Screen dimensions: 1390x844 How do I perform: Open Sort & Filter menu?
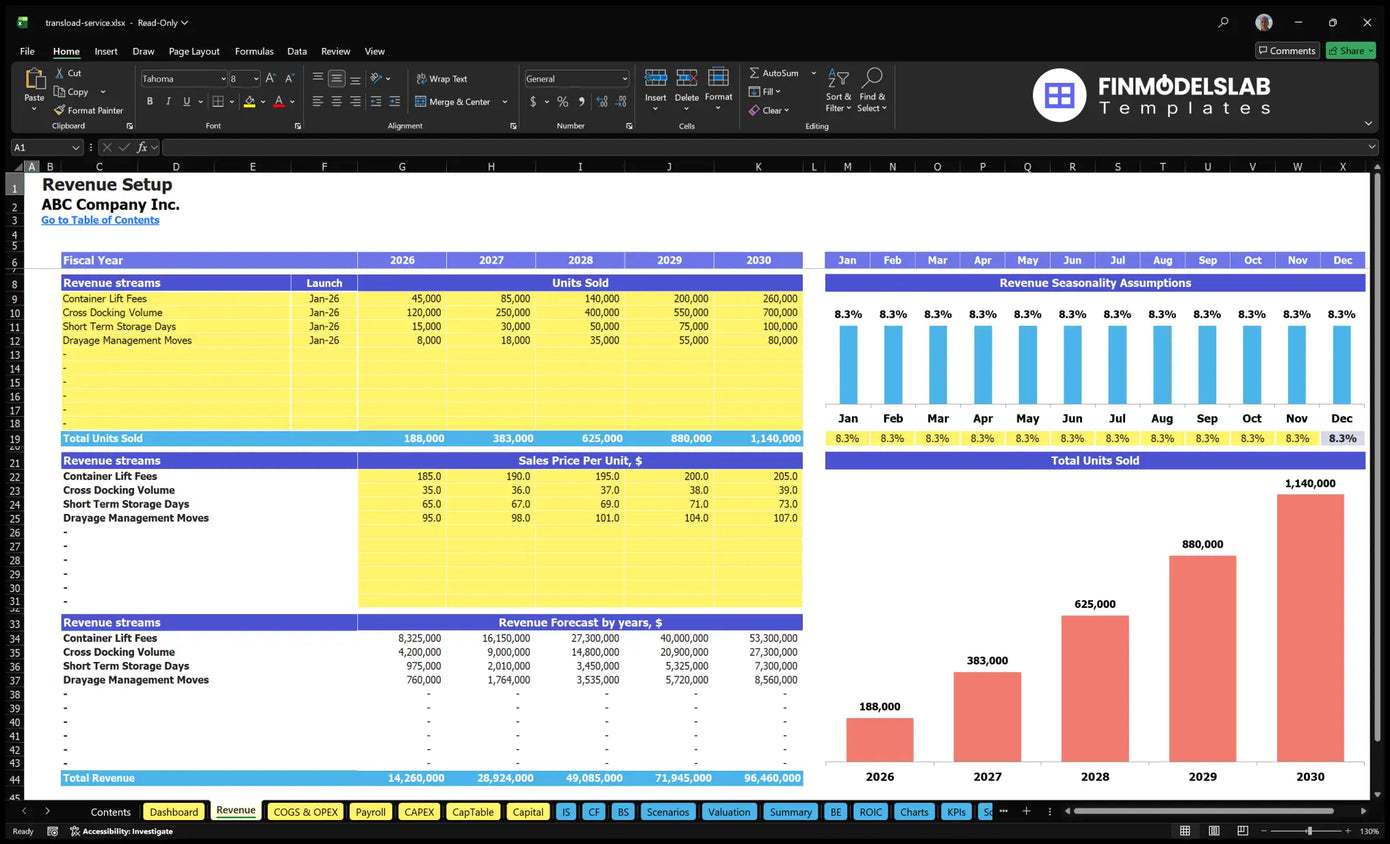pos(838,90)
